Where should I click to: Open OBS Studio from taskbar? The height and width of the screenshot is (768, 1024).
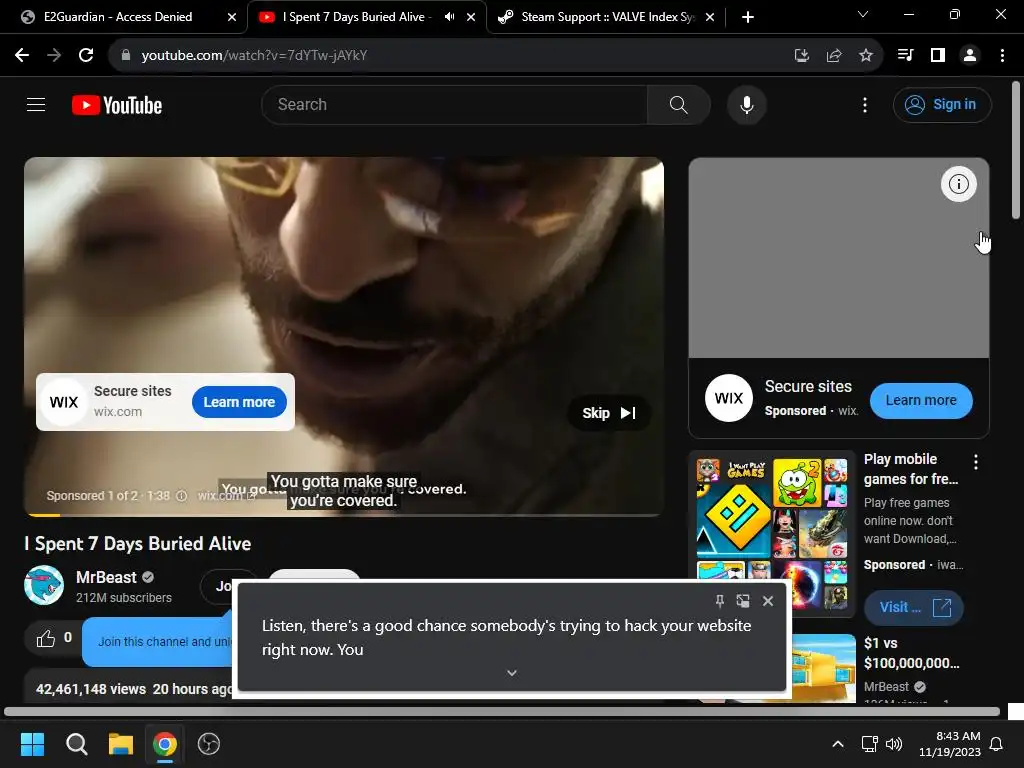[x=208, y=744]
